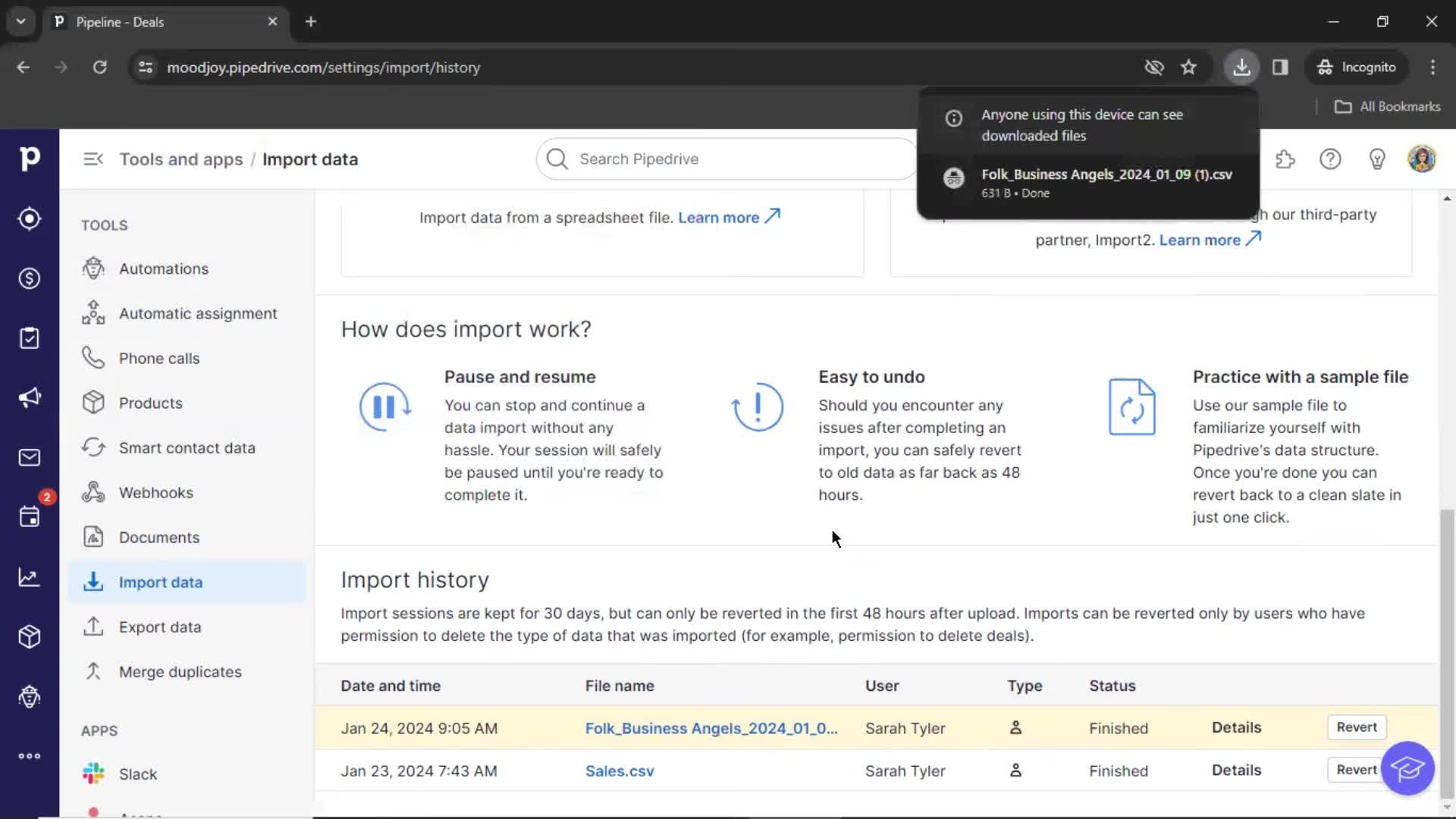Revert the Jan 24 Folk_Business import

(x=1357, y=727)
